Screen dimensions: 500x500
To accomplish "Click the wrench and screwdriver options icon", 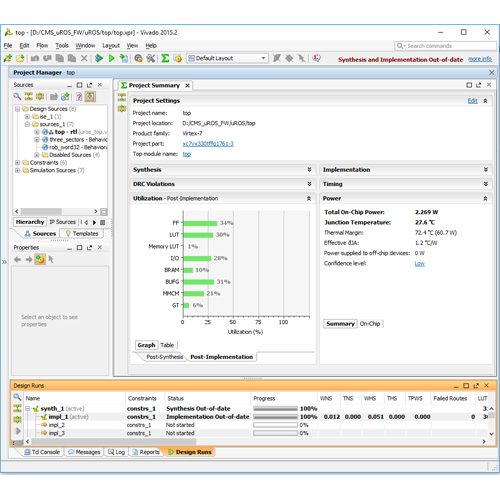I will [x=151, y=58].
